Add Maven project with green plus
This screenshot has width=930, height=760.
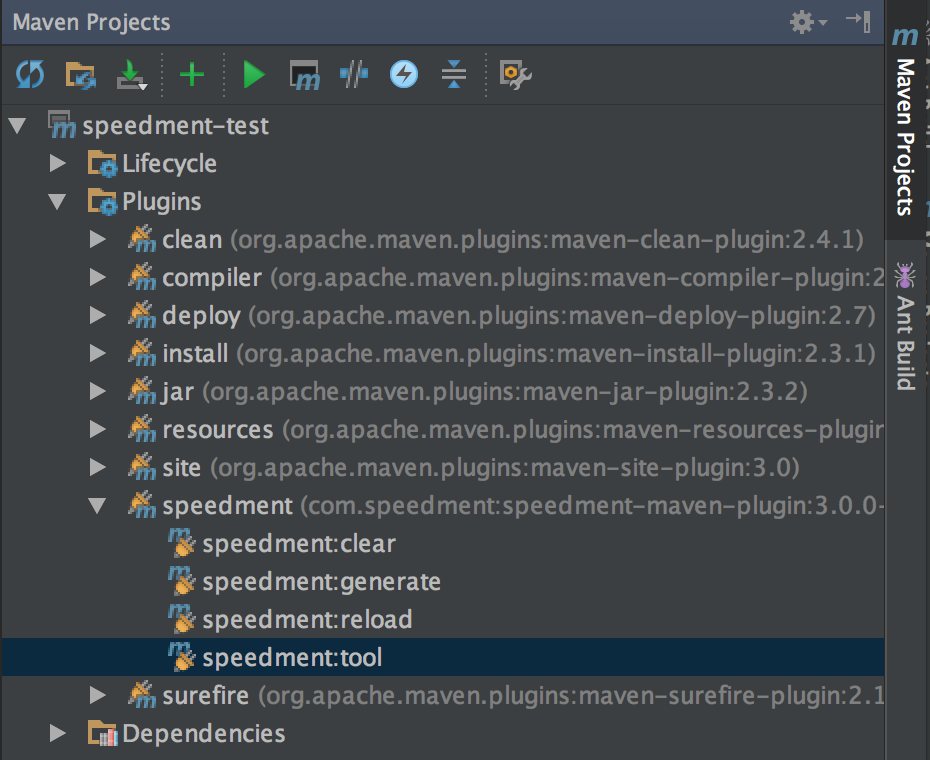192,75
